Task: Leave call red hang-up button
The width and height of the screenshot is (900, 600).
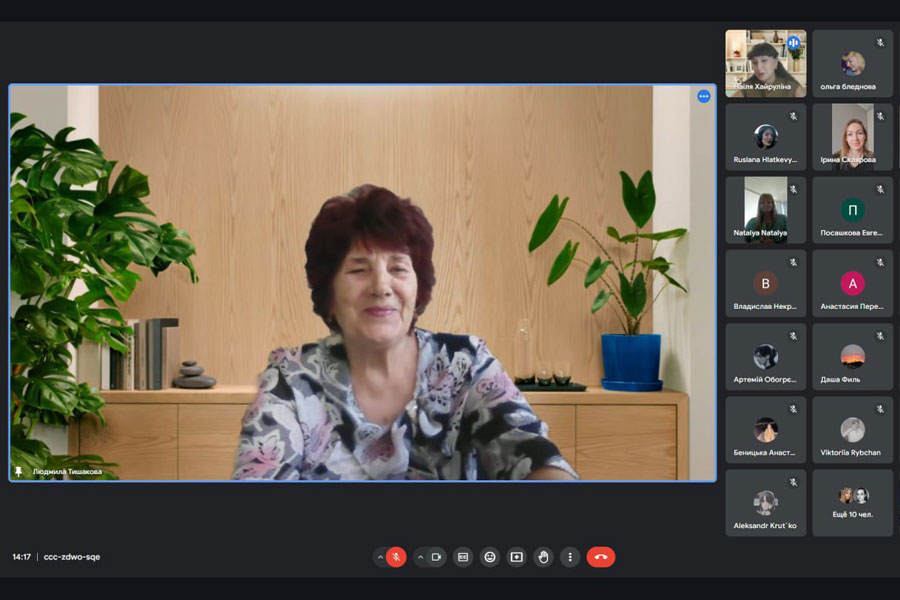Action: tap(601, 557)
